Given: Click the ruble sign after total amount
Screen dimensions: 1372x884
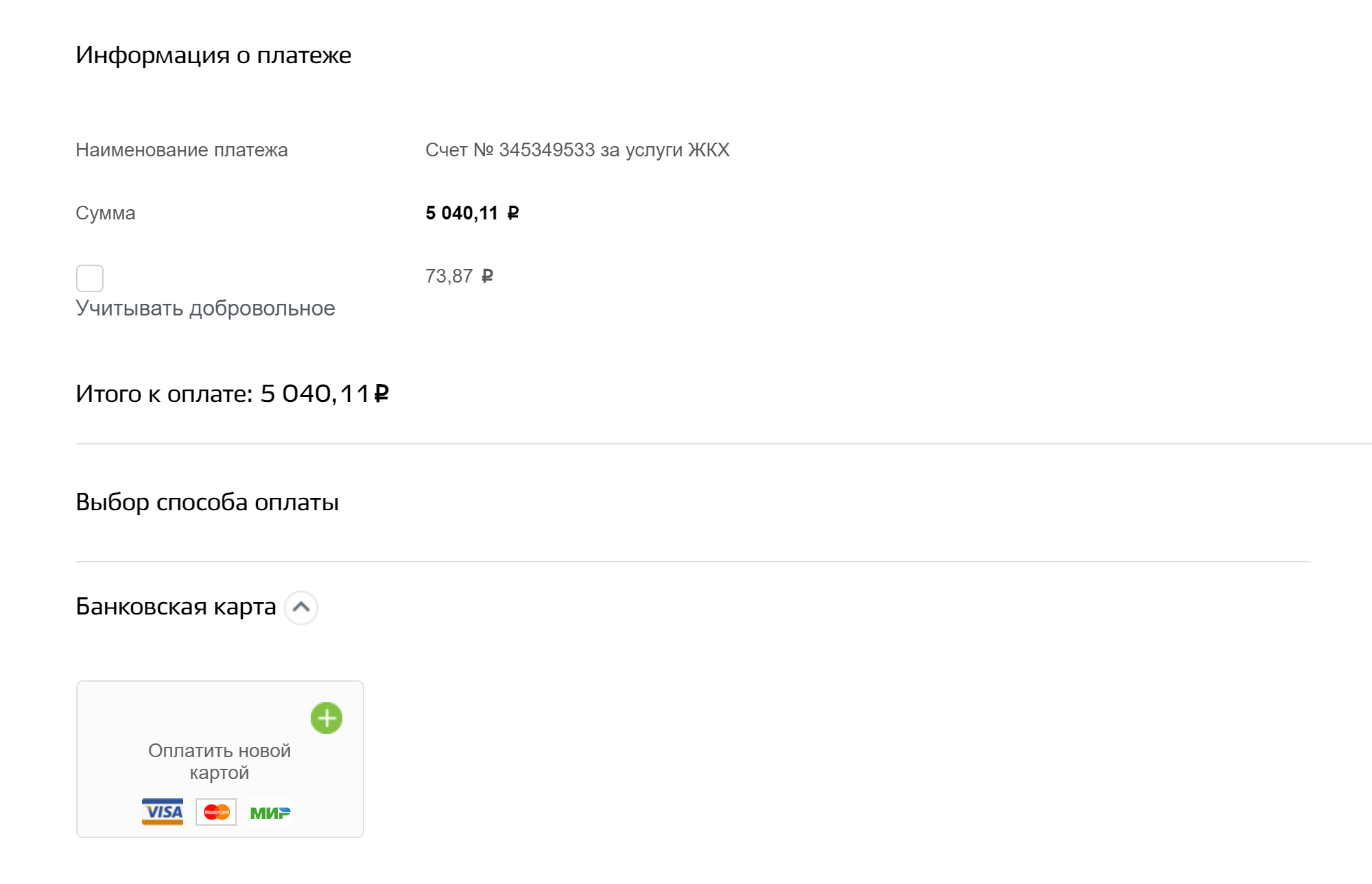Looking at the screenshot, I should point(381,394).
